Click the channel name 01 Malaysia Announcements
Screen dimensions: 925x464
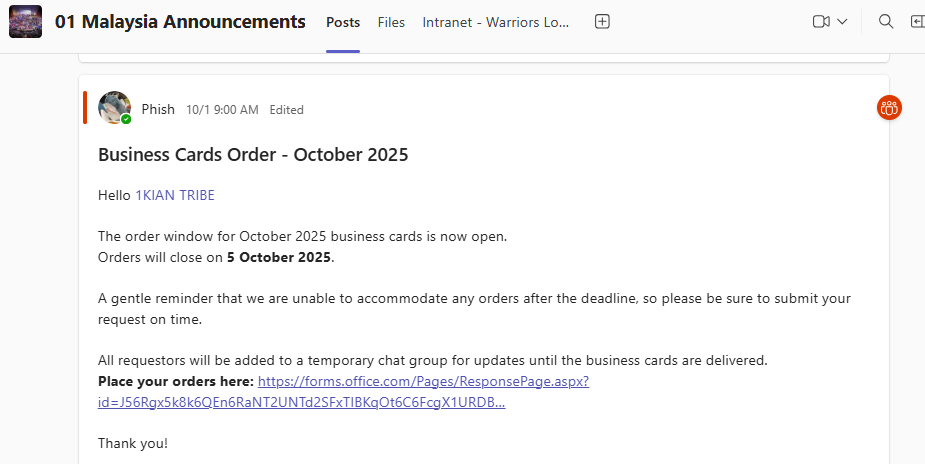[180, 22]
